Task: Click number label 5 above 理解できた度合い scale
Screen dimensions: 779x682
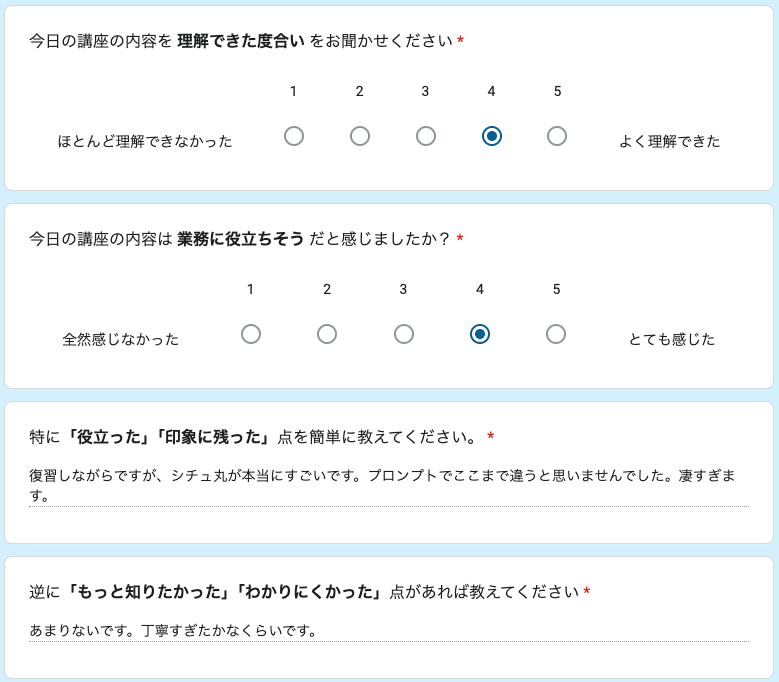Action: click(557, 91)
